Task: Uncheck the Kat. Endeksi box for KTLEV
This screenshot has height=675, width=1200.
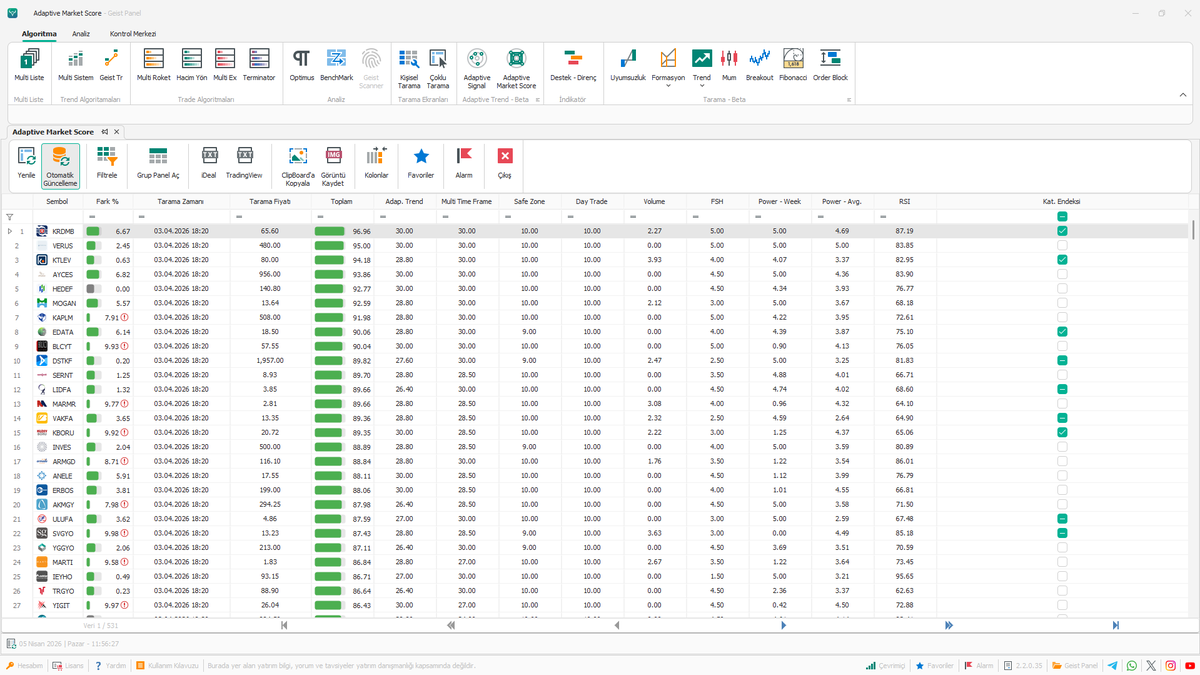Action: click(1062, 260)
